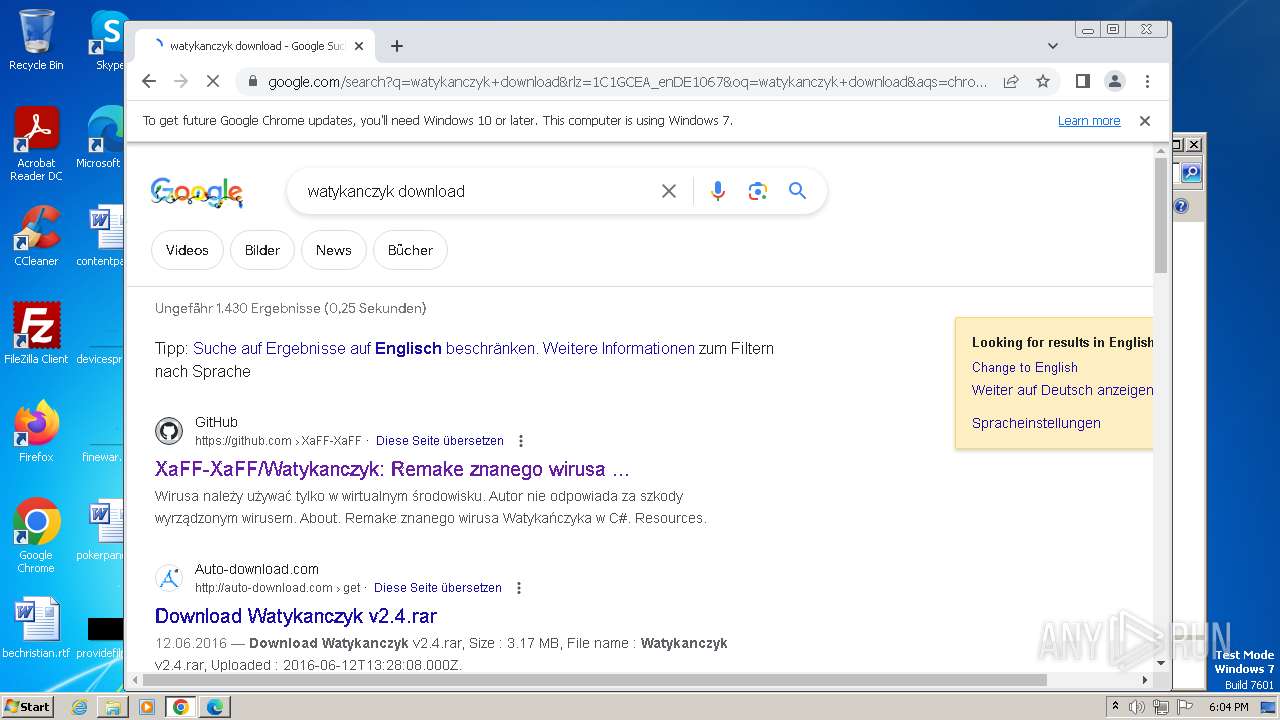Stop loading the page
This screenshot has height=720, width=1280.
click(x=212, y=81)
